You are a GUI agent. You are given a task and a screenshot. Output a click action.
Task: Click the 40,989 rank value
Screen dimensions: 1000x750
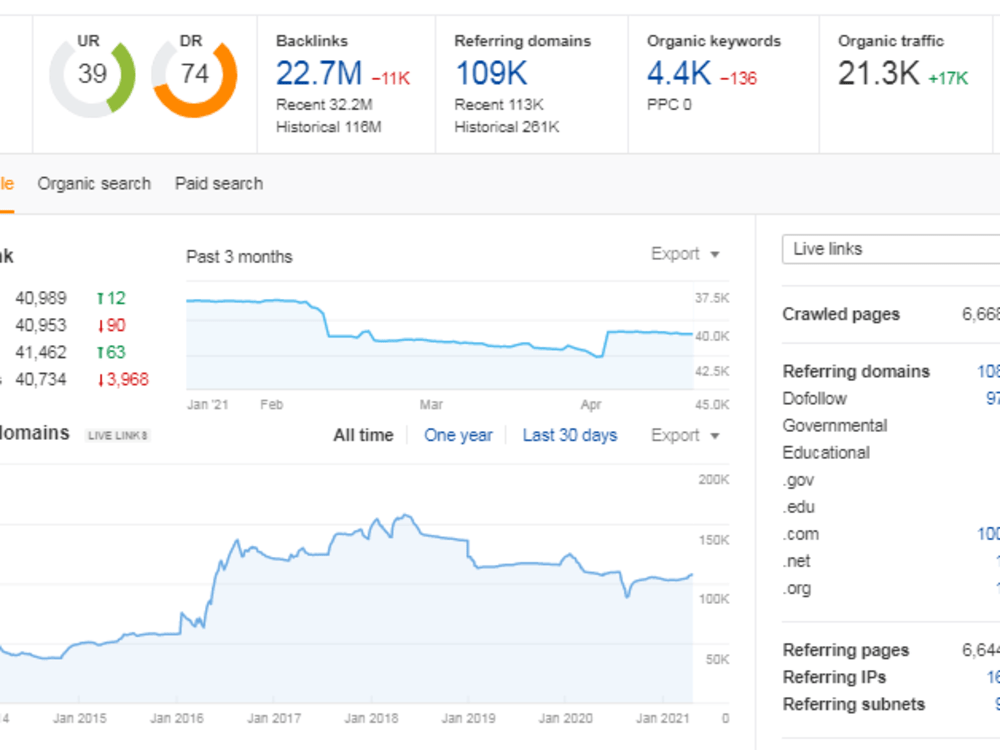point(41,298)
